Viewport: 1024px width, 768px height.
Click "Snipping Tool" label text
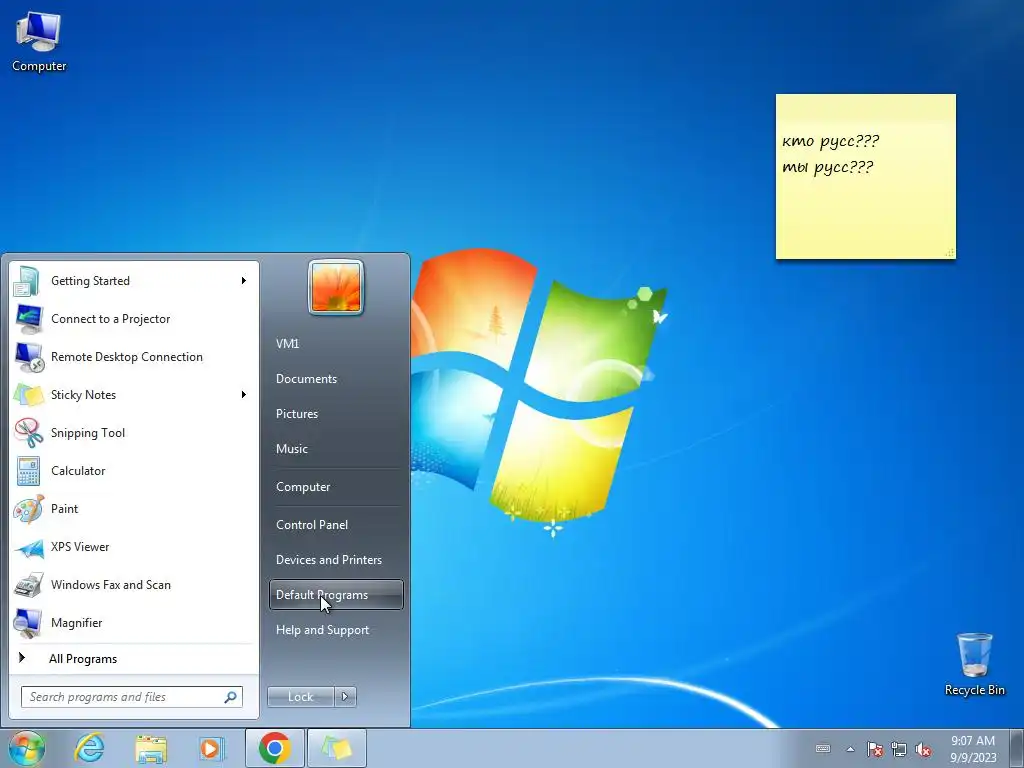[88, 433]
